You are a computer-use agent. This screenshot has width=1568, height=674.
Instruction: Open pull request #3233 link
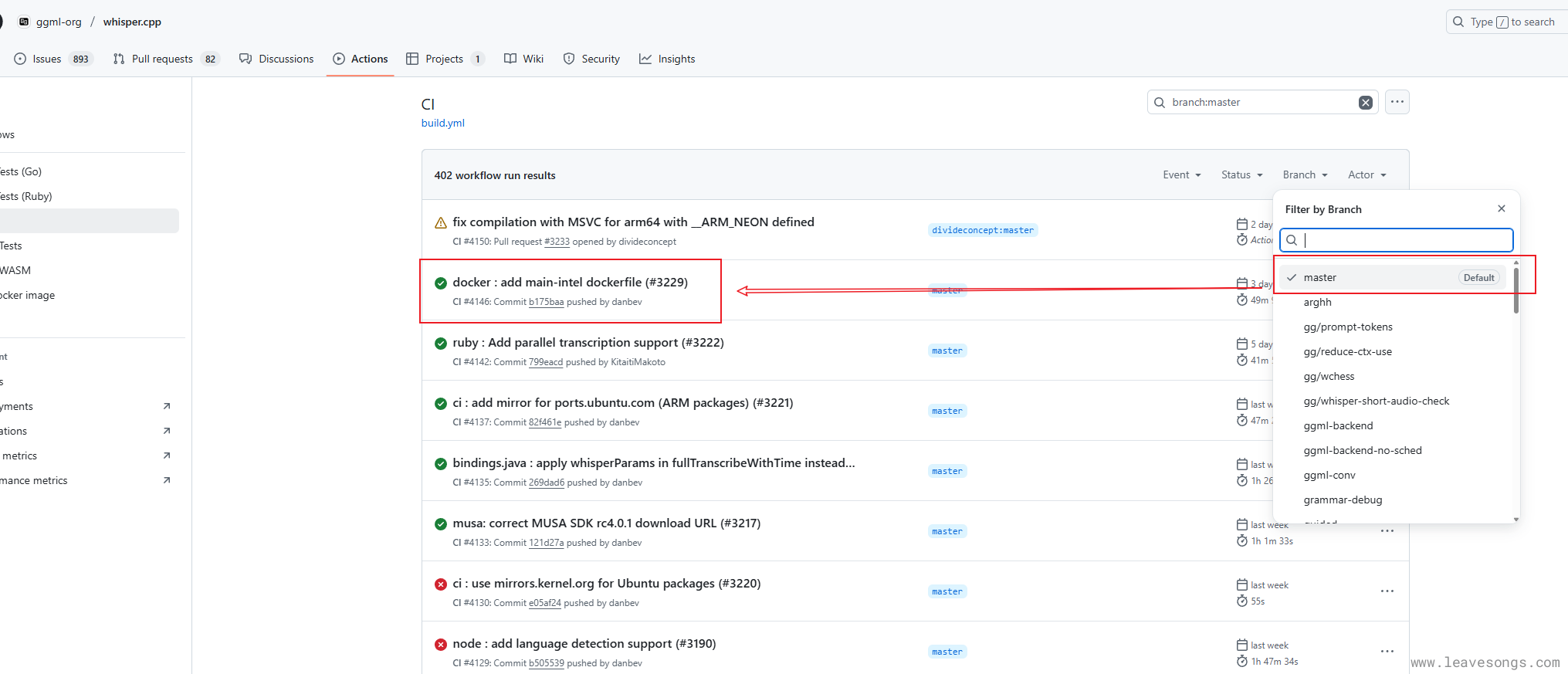pos(557,242)
